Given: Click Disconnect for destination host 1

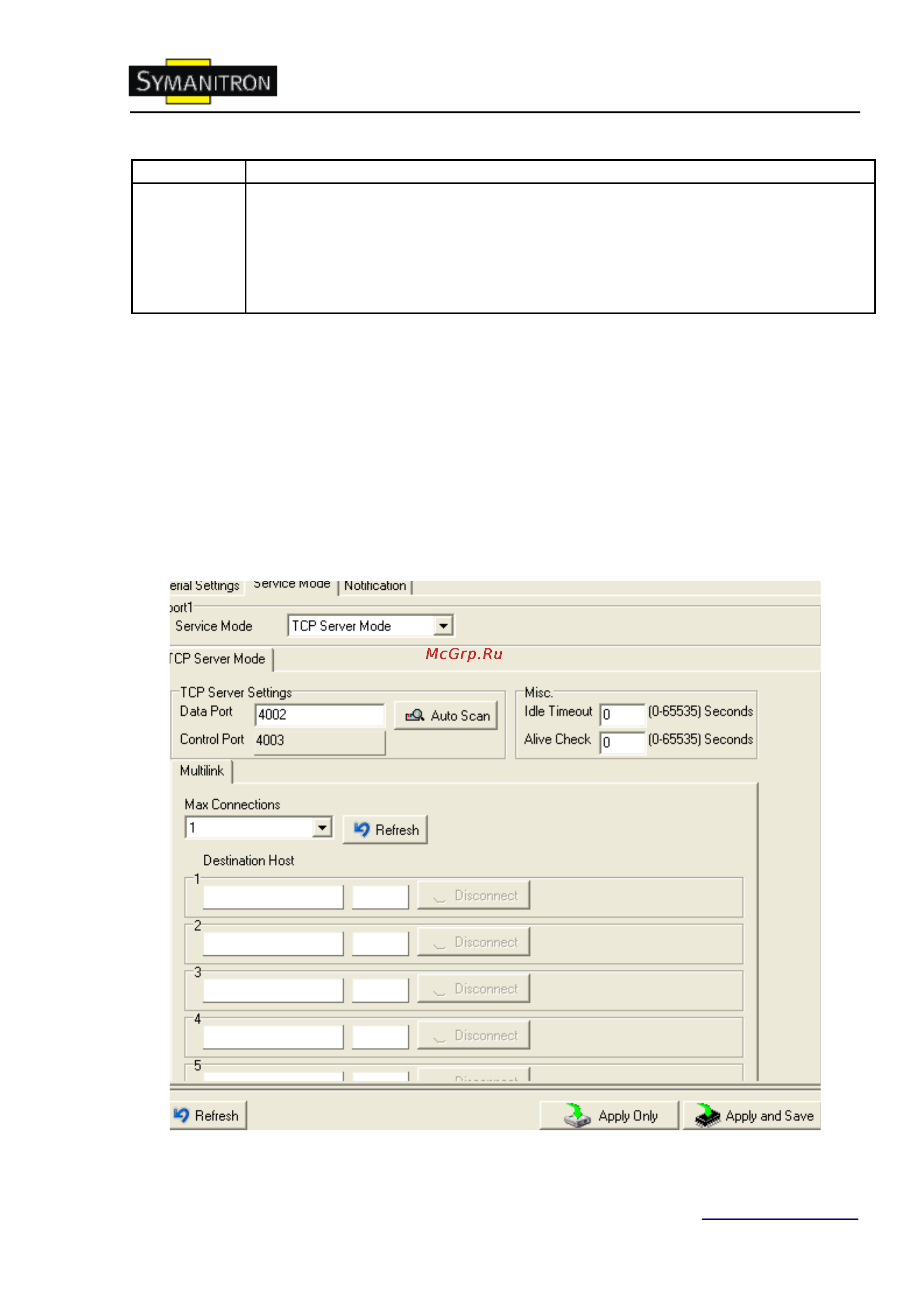Looking at the screenshot, I should (x=473, y=895).
